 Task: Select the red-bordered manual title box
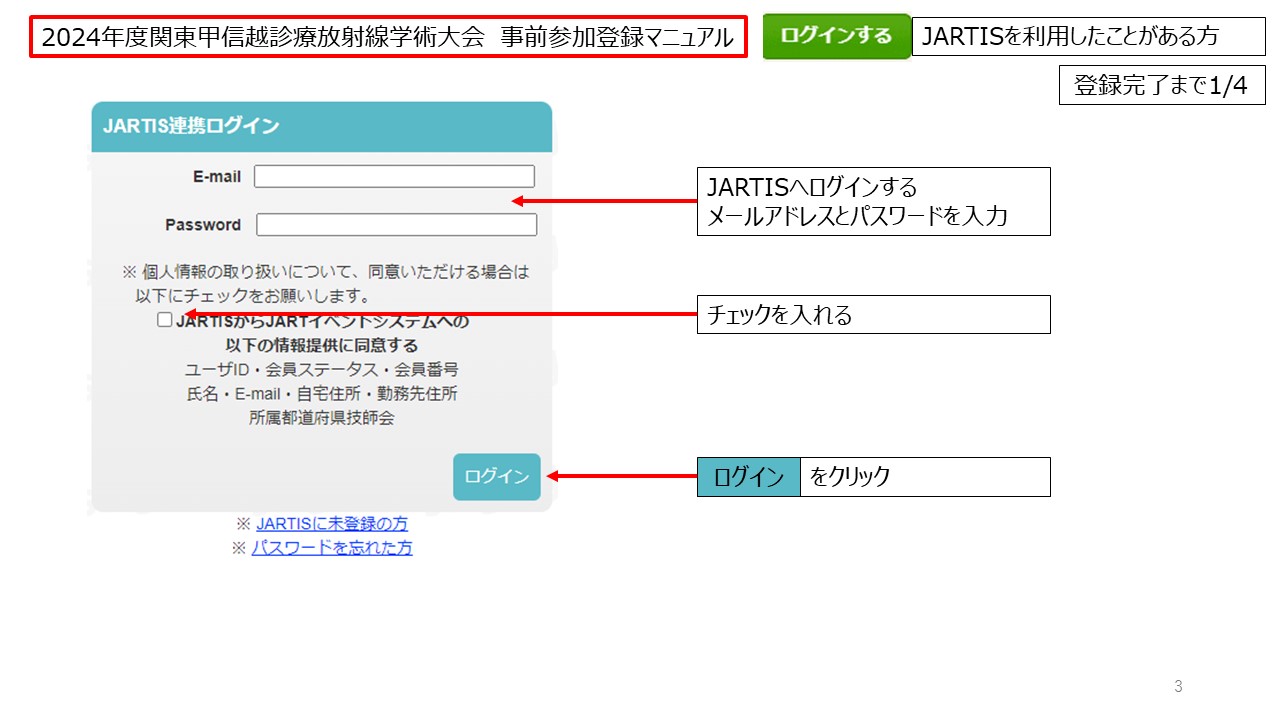click(388, 38)
